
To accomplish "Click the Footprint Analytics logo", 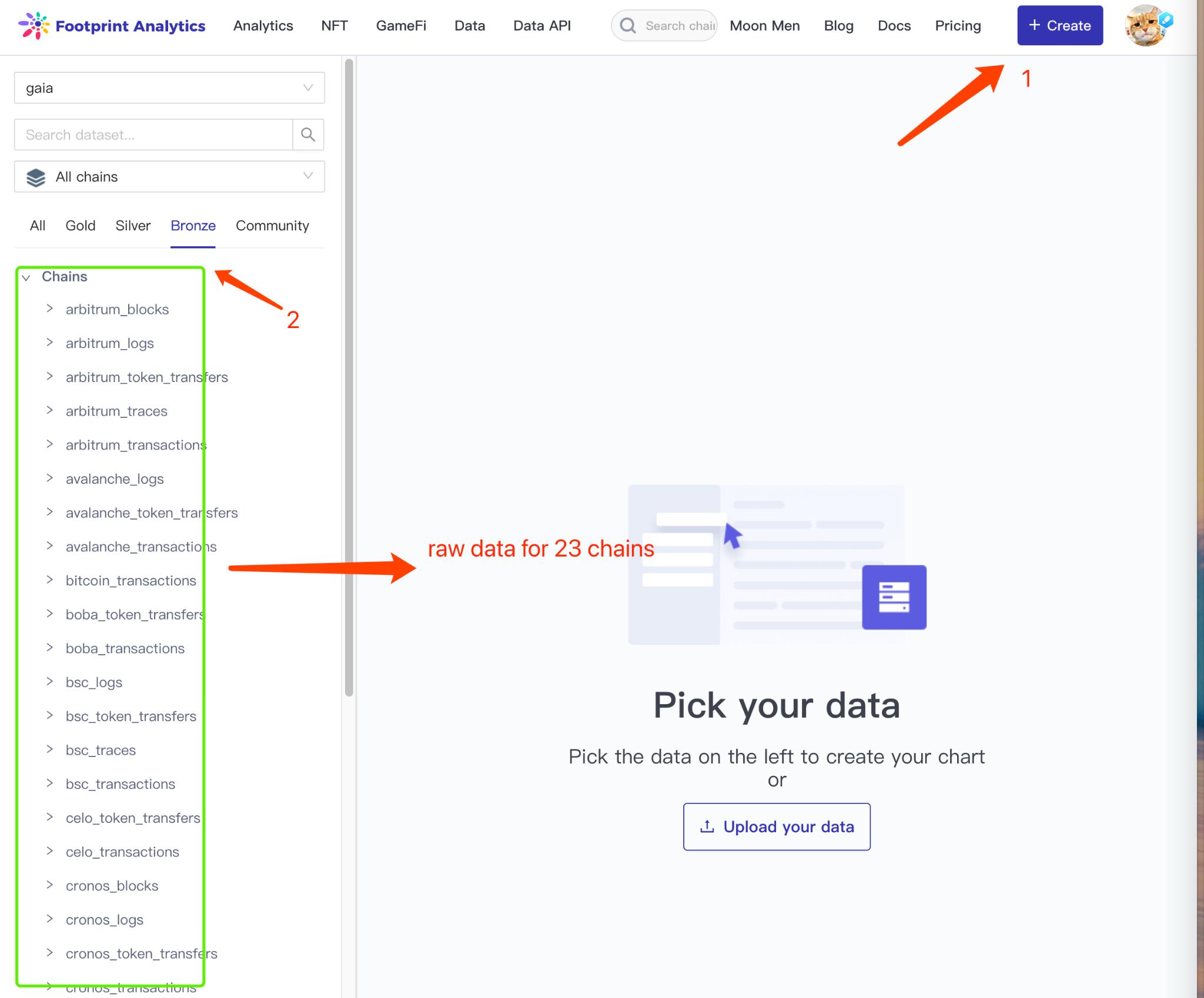I will (x=112, y=26).
